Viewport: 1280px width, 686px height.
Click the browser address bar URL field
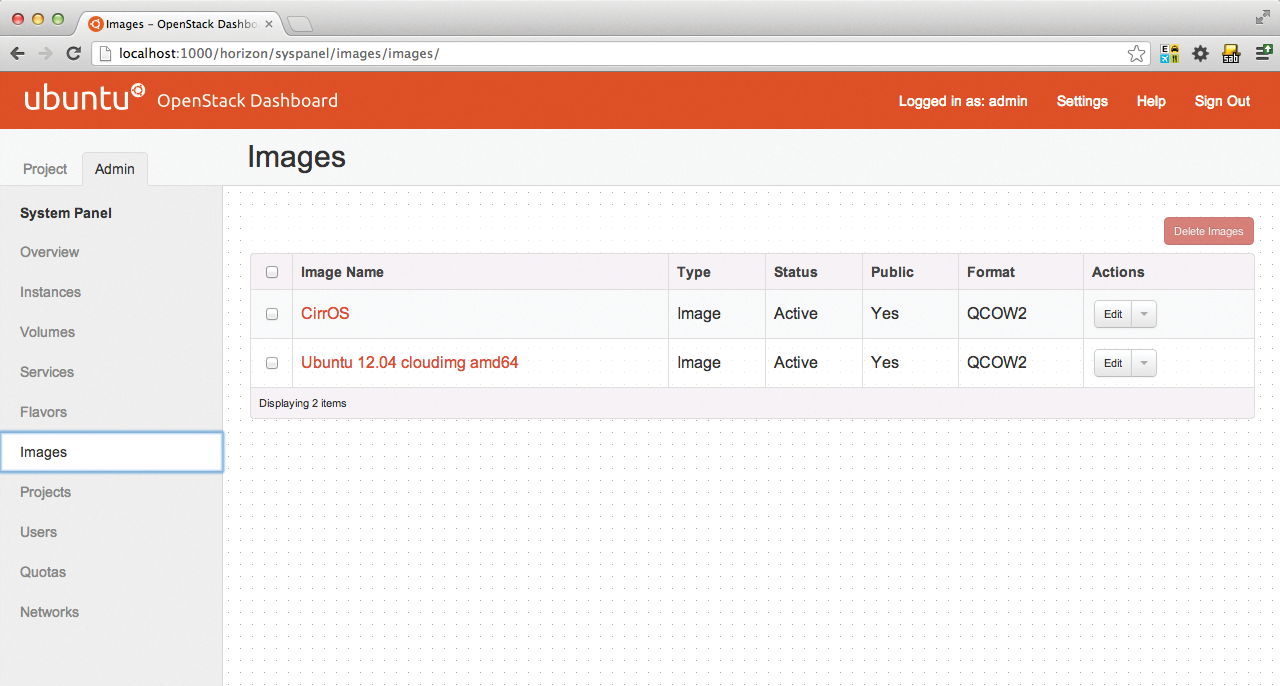(x=600, y=54)
